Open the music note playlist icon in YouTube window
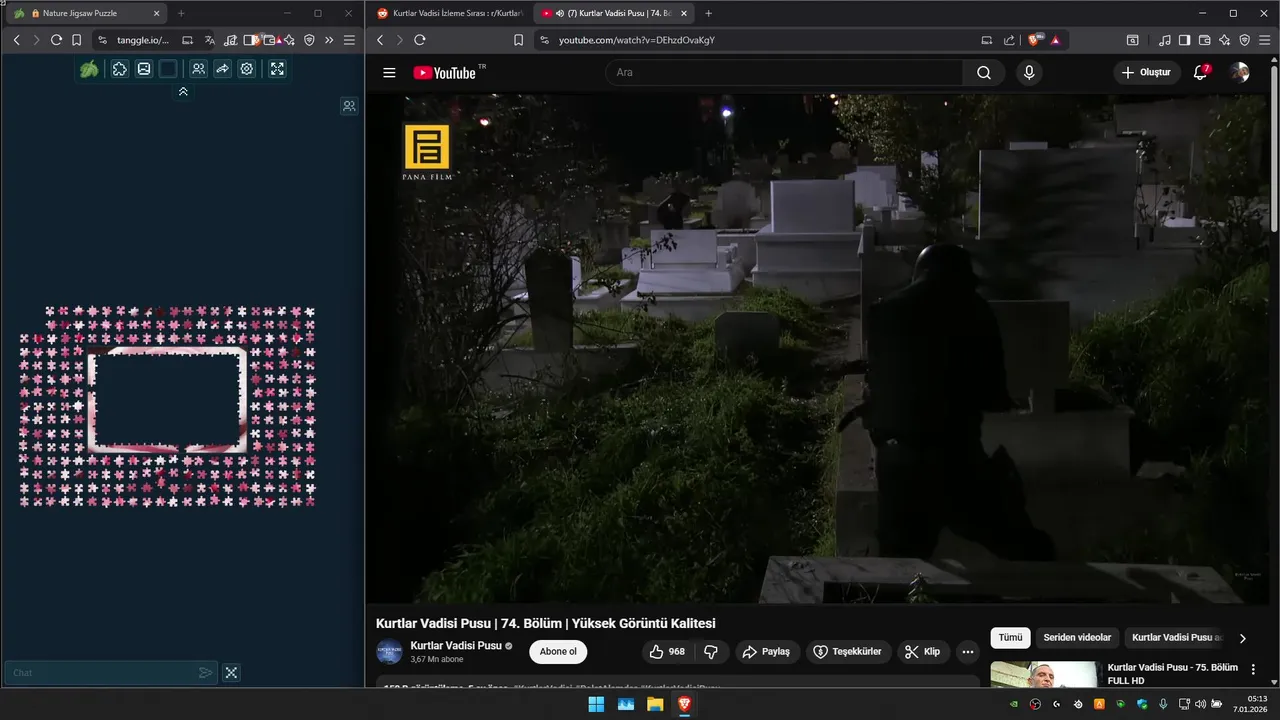The height and width of the screenshot is (720, 1280). (x=1164, y=40)
